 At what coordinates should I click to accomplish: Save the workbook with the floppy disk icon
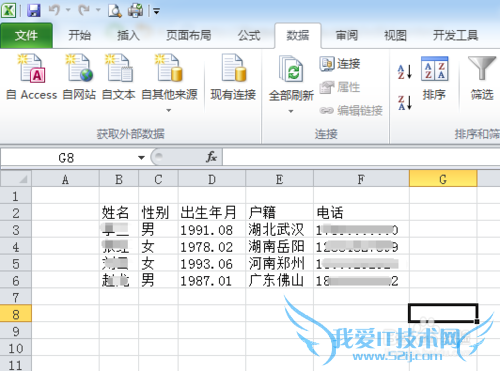point(34,11)
